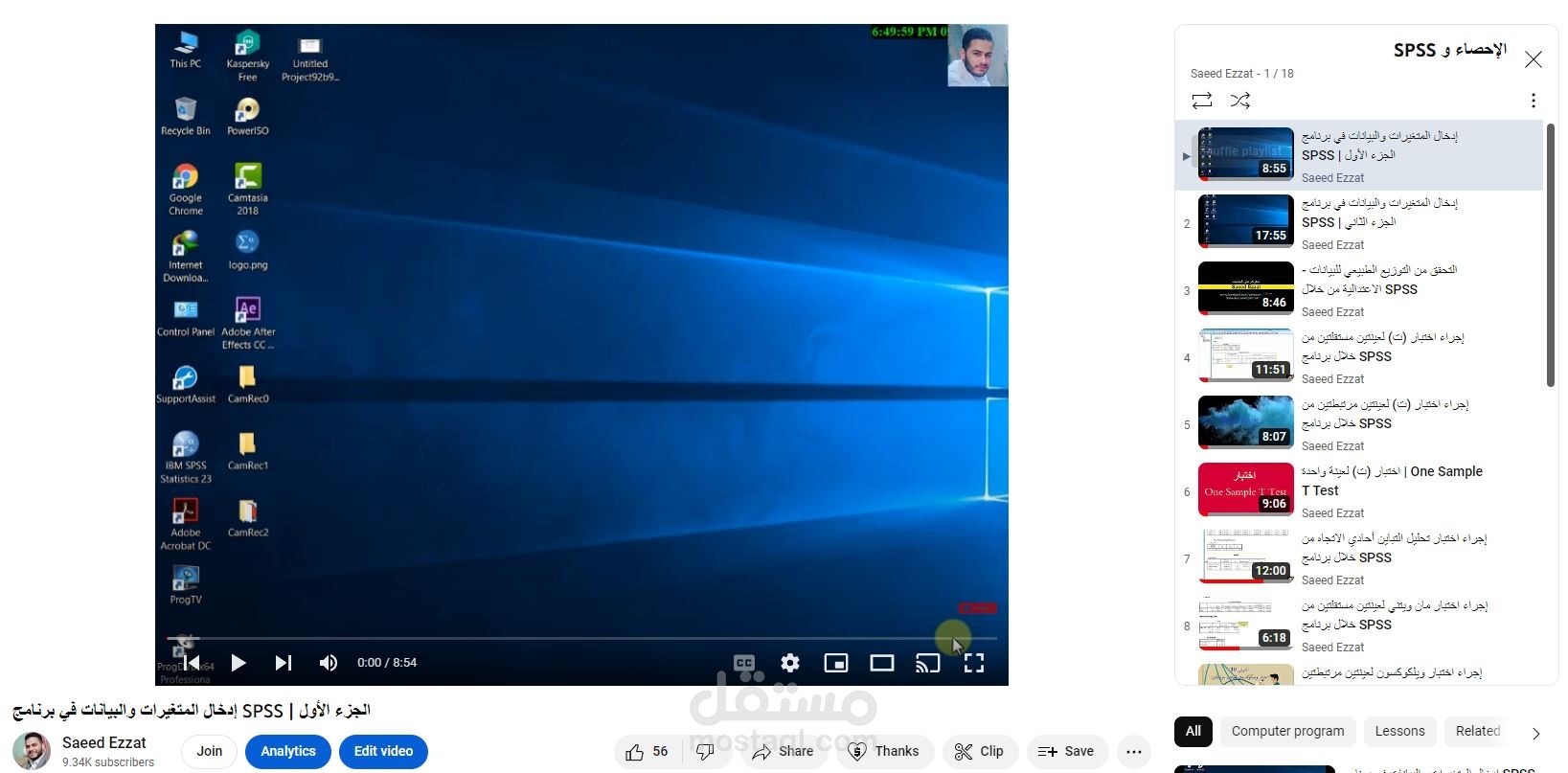This screenshot has height=773, width=1568.
Task: Select the Related filter chip
Action: pos(1477,731)
